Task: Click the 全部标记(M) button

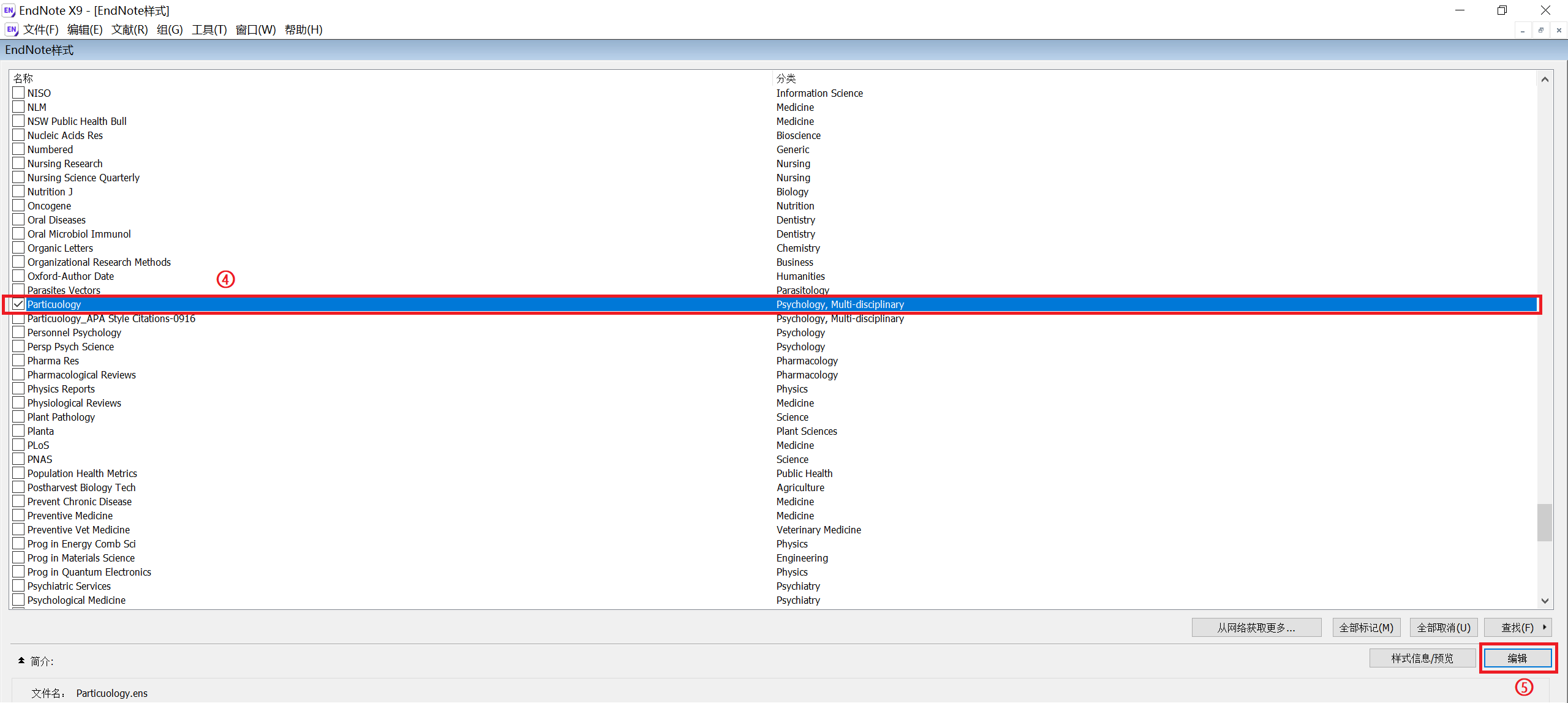Action: (x=1366, y=628)
